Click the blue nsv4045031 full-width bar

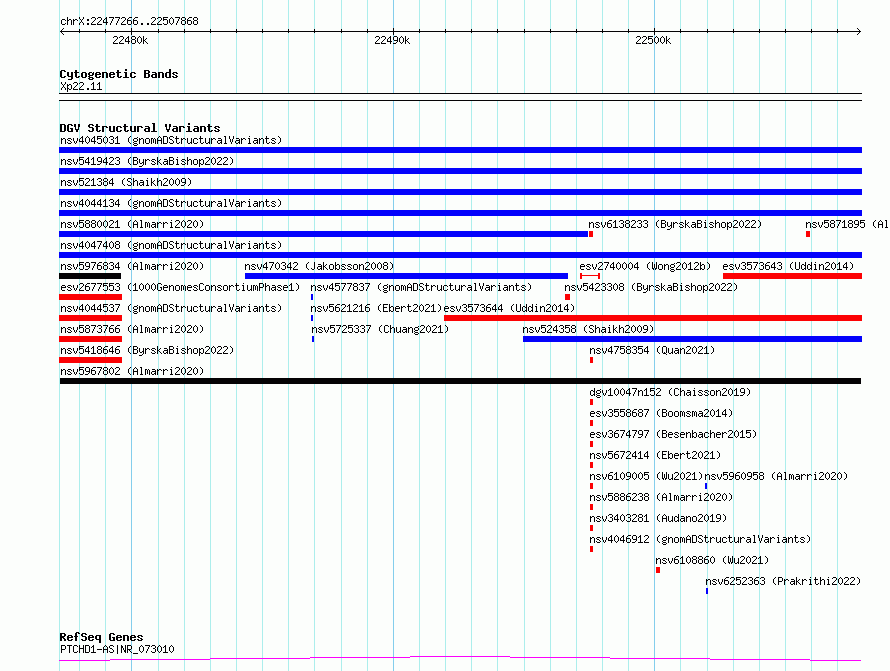460,150
